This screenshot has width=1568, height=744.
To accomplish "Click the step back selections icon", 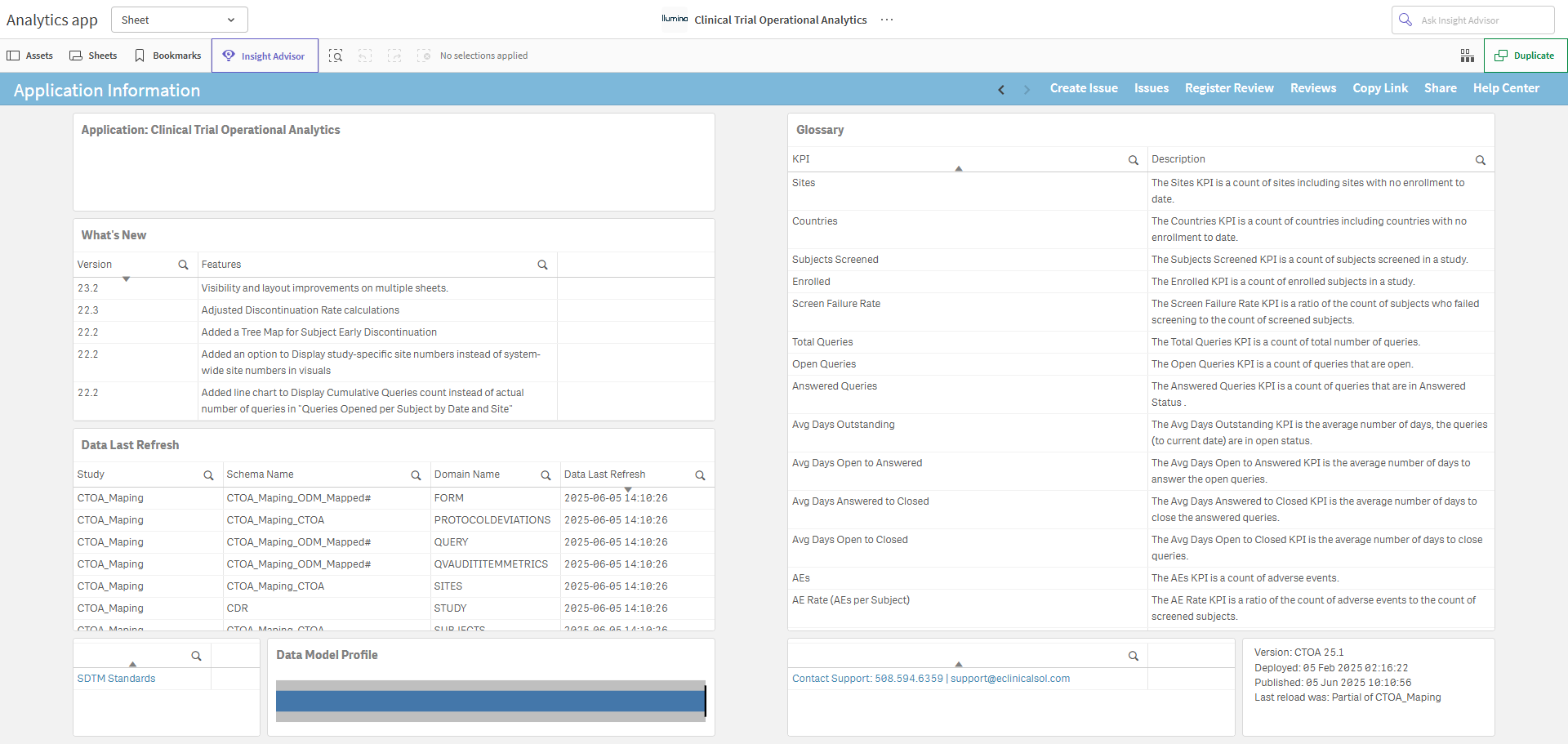I will pos(365,56).
